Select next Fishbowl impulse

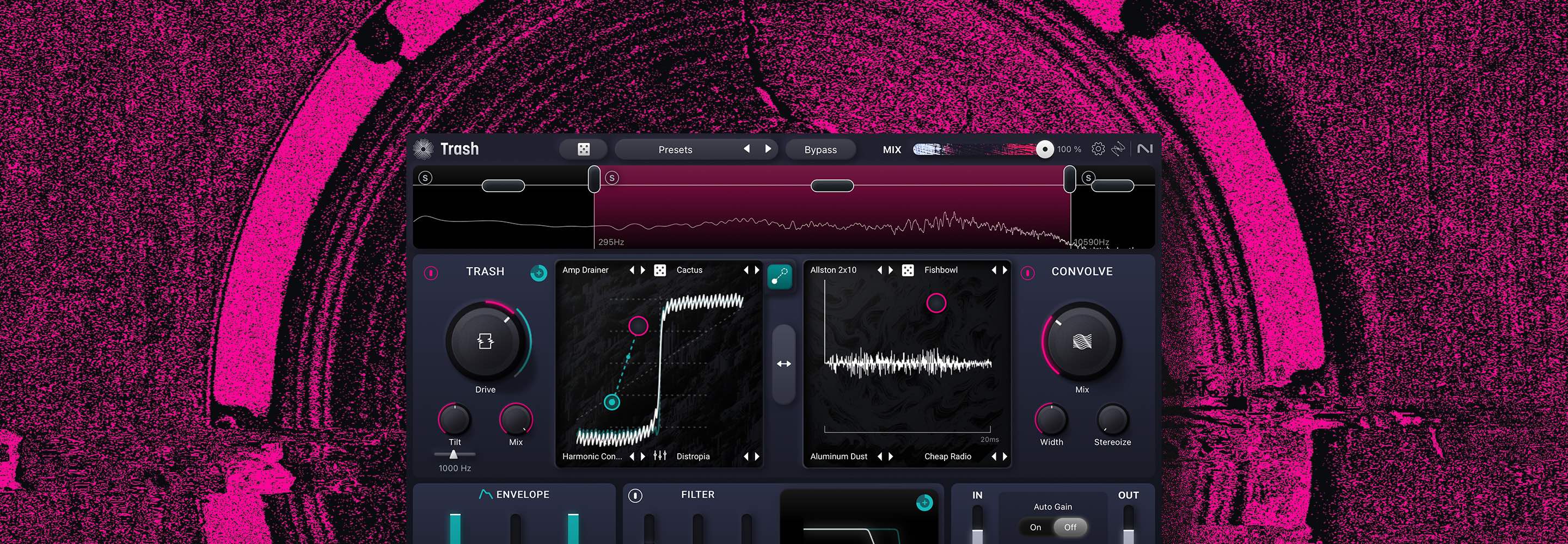coord(1005,270)
